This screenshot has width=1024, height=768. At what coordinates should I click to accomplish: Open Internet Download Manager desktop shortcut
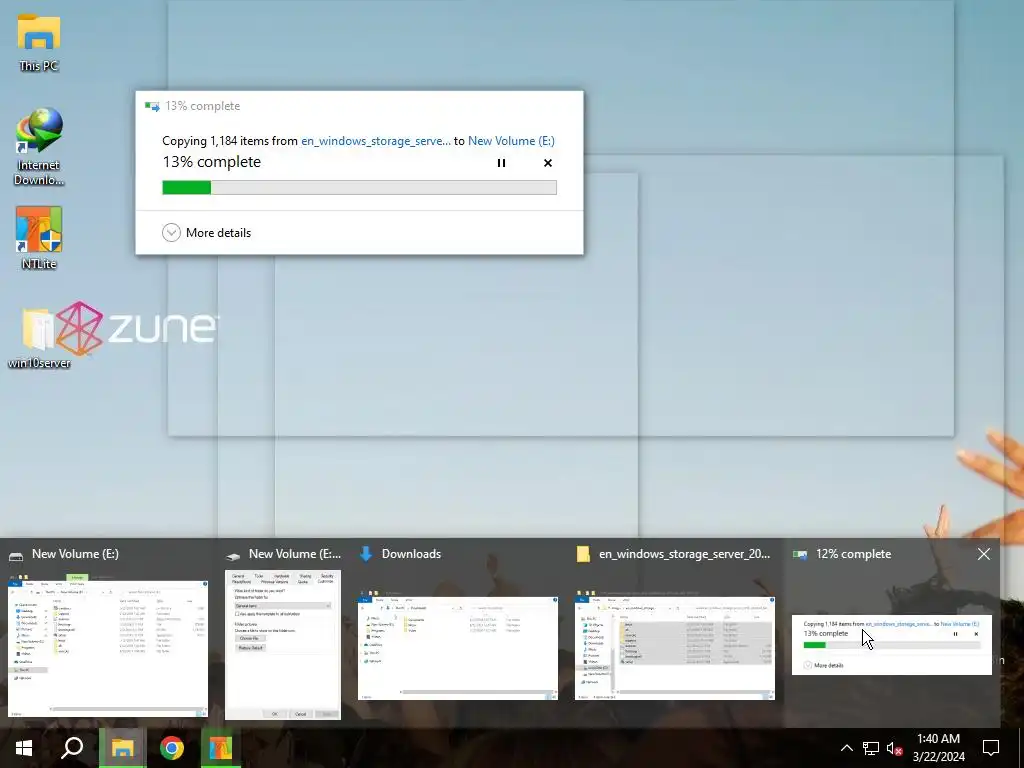pyautogui.click(x=39, y=147)
